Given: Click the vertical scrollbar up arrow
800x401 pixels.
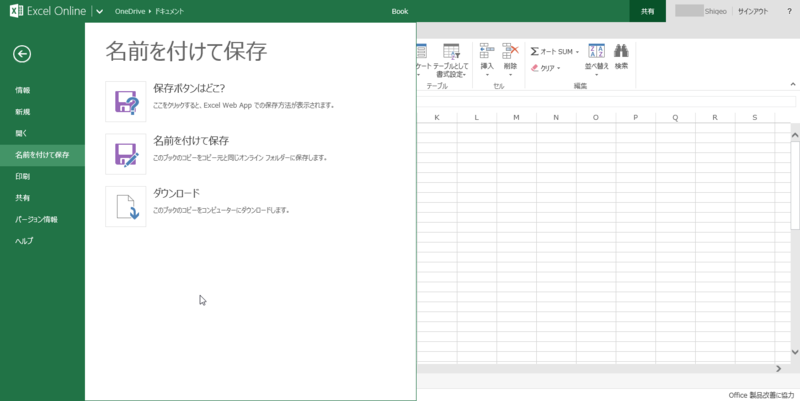Looking at the screenshot, I should 795,135.
